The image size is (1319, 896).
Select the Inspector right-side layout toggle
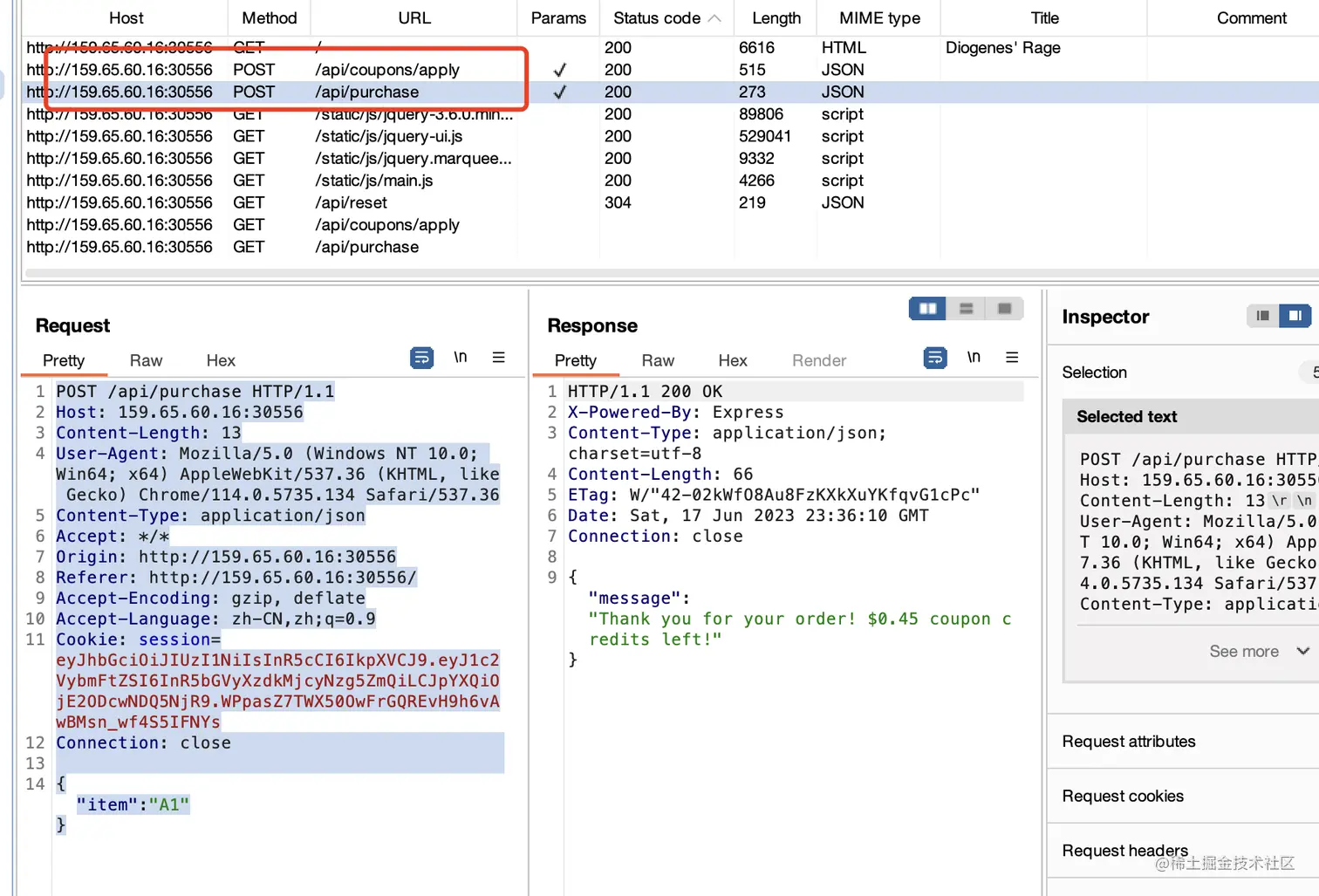[x=1295, y=316]
